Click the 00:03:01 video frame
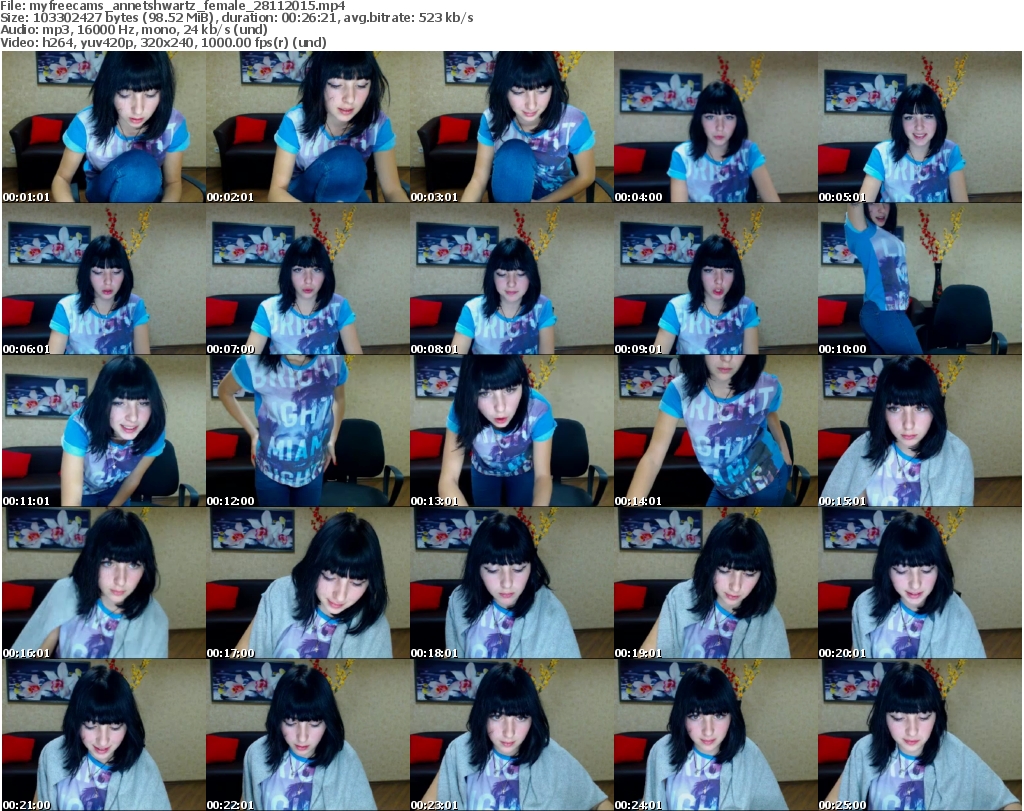The height and width of the screenshot is (811, 1024). (511, 127)
